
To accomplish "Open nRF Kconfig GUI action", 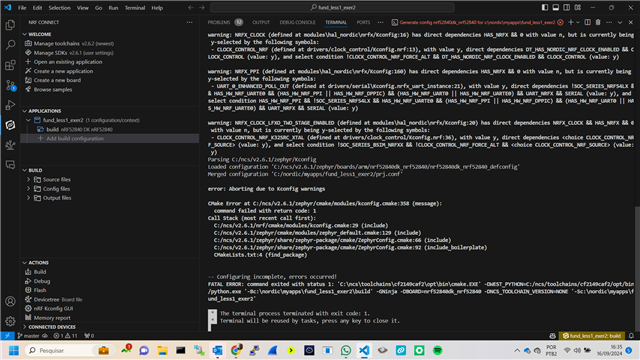I will pyautogui.click(x=53, y=309).
